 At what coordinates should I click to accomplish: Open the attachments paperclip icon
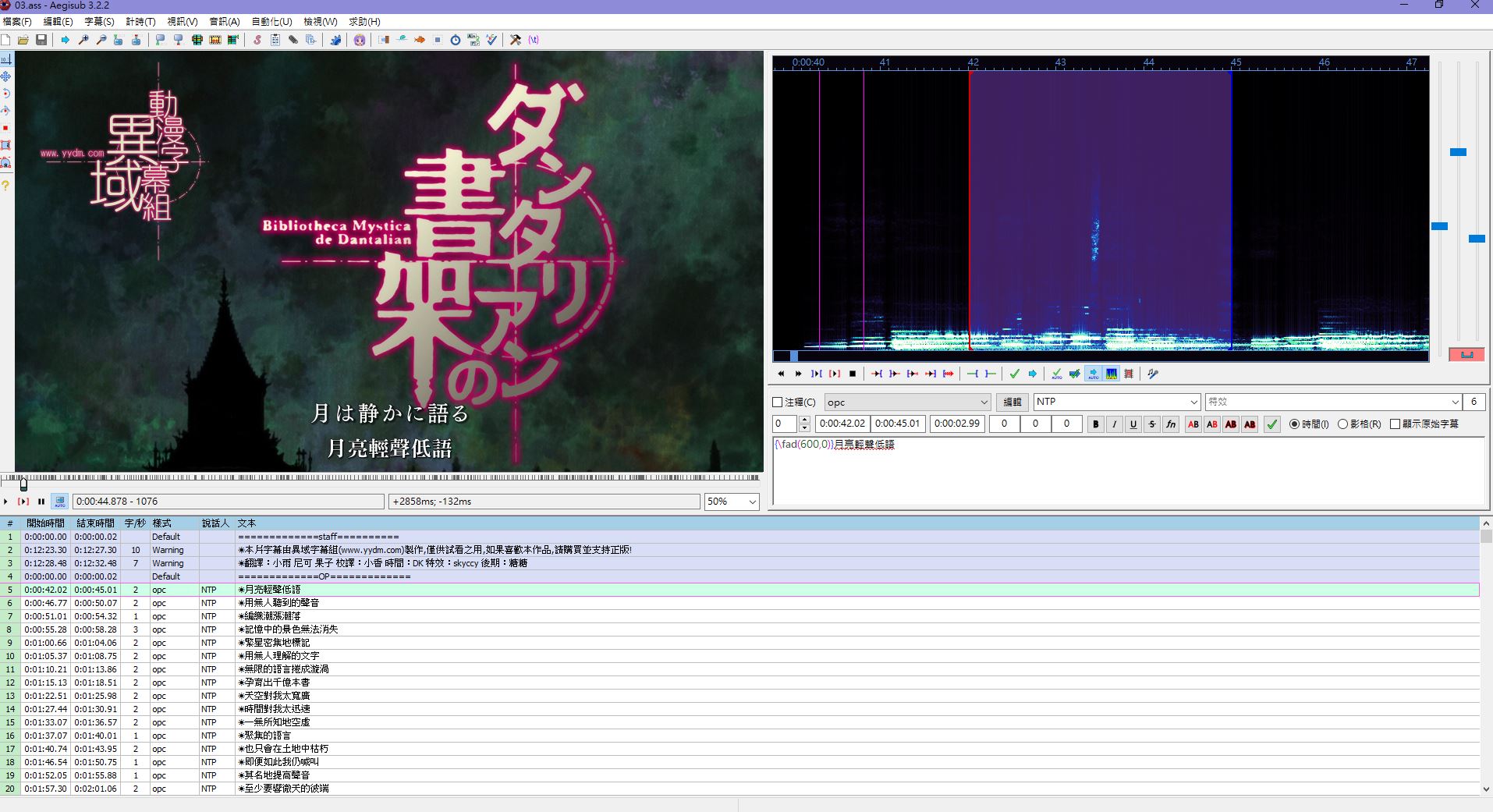coord(293,40)
